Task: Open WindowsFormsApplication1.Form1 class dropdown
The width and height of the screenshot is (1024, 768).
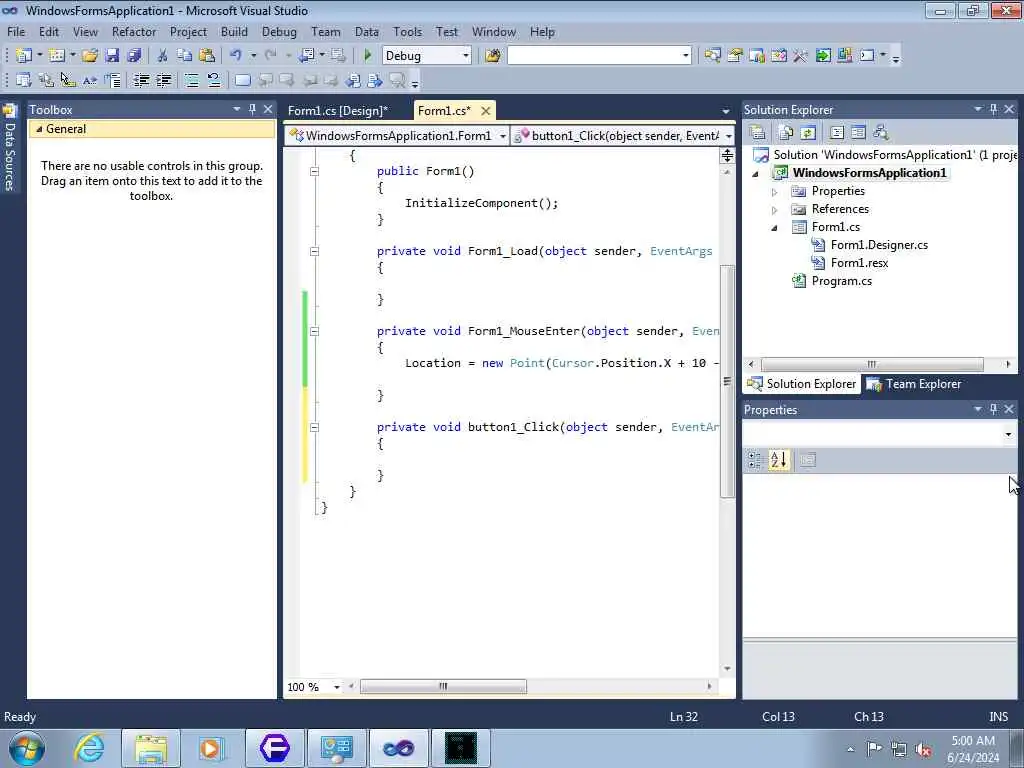Action: pyautogui.click(x=502, y=136)
